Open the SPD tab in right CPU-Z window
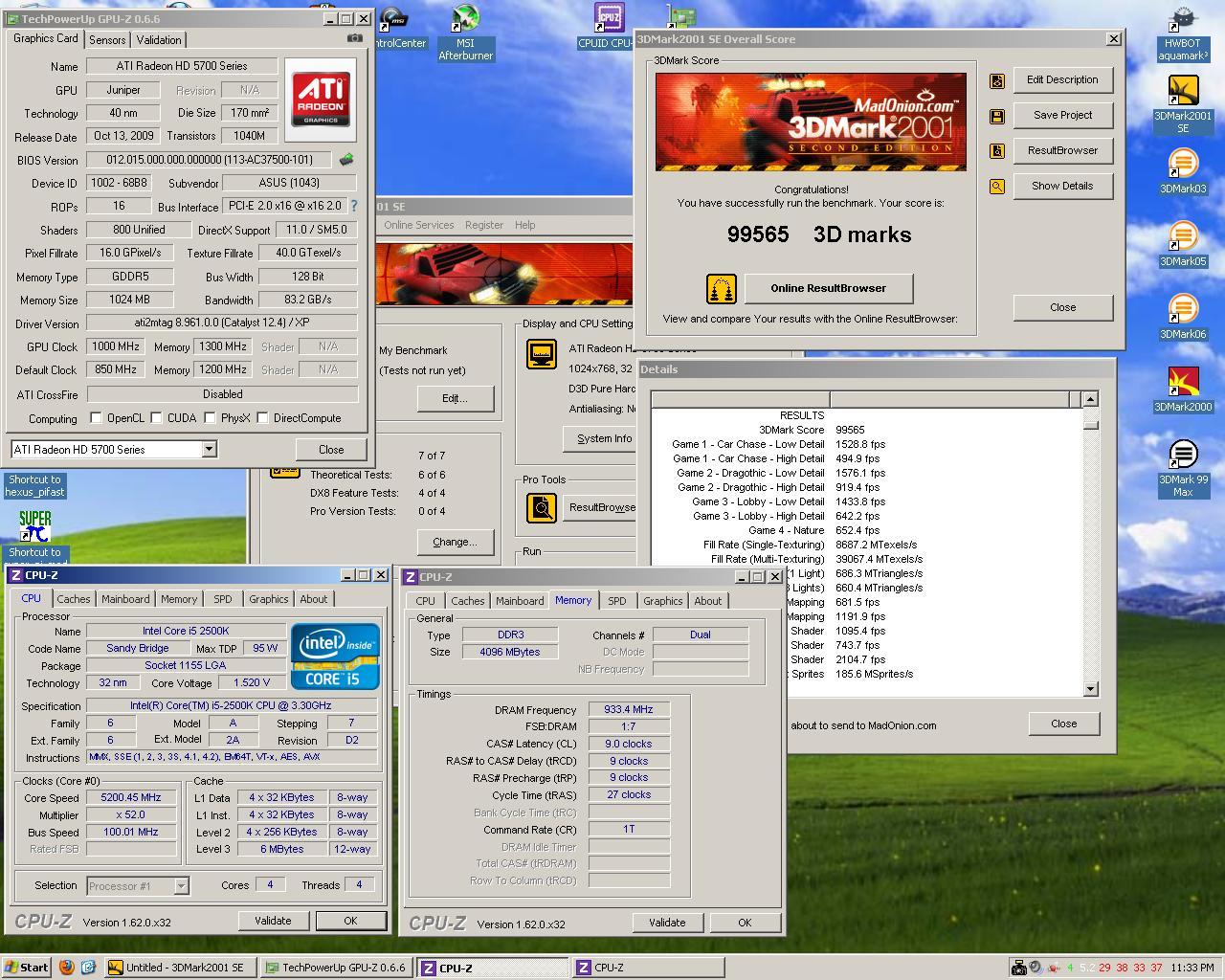Image resolution: width=1225 pixels, height=980 pixels. pos(617,601)
